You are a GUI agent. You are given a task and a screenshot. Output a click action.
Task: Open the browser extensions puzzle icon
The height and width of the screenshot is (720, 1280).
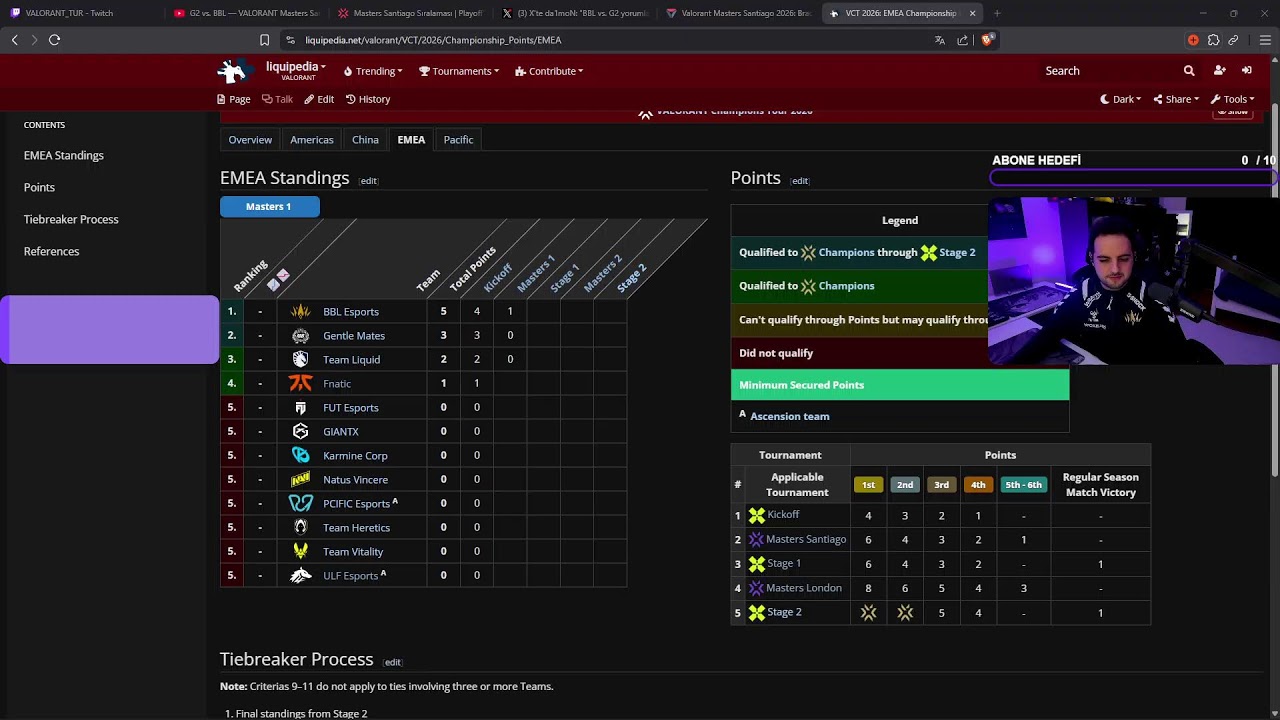pos(1213,40)
